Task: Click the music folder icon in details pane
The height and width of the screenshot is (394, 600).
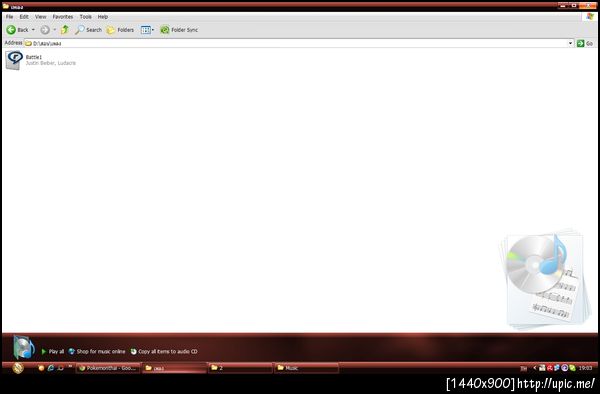Action: pos(23,347)
